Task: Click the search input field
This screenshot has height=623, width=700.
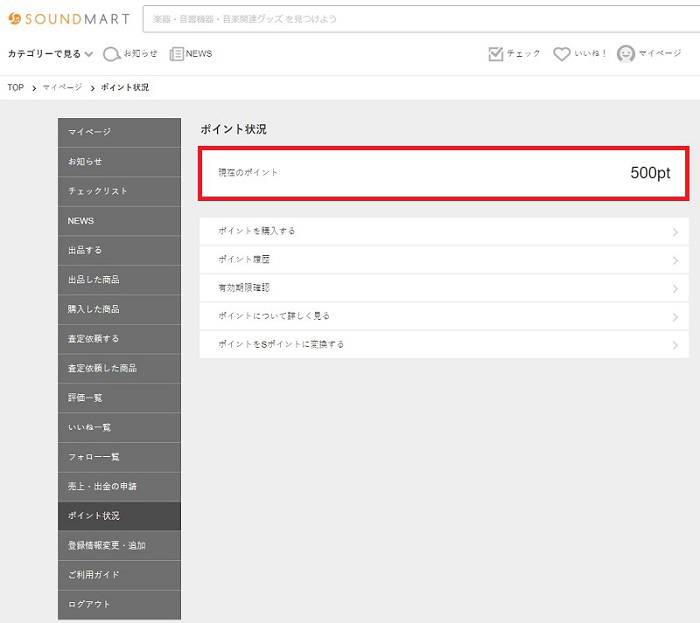Action: (x=420, y=18)
